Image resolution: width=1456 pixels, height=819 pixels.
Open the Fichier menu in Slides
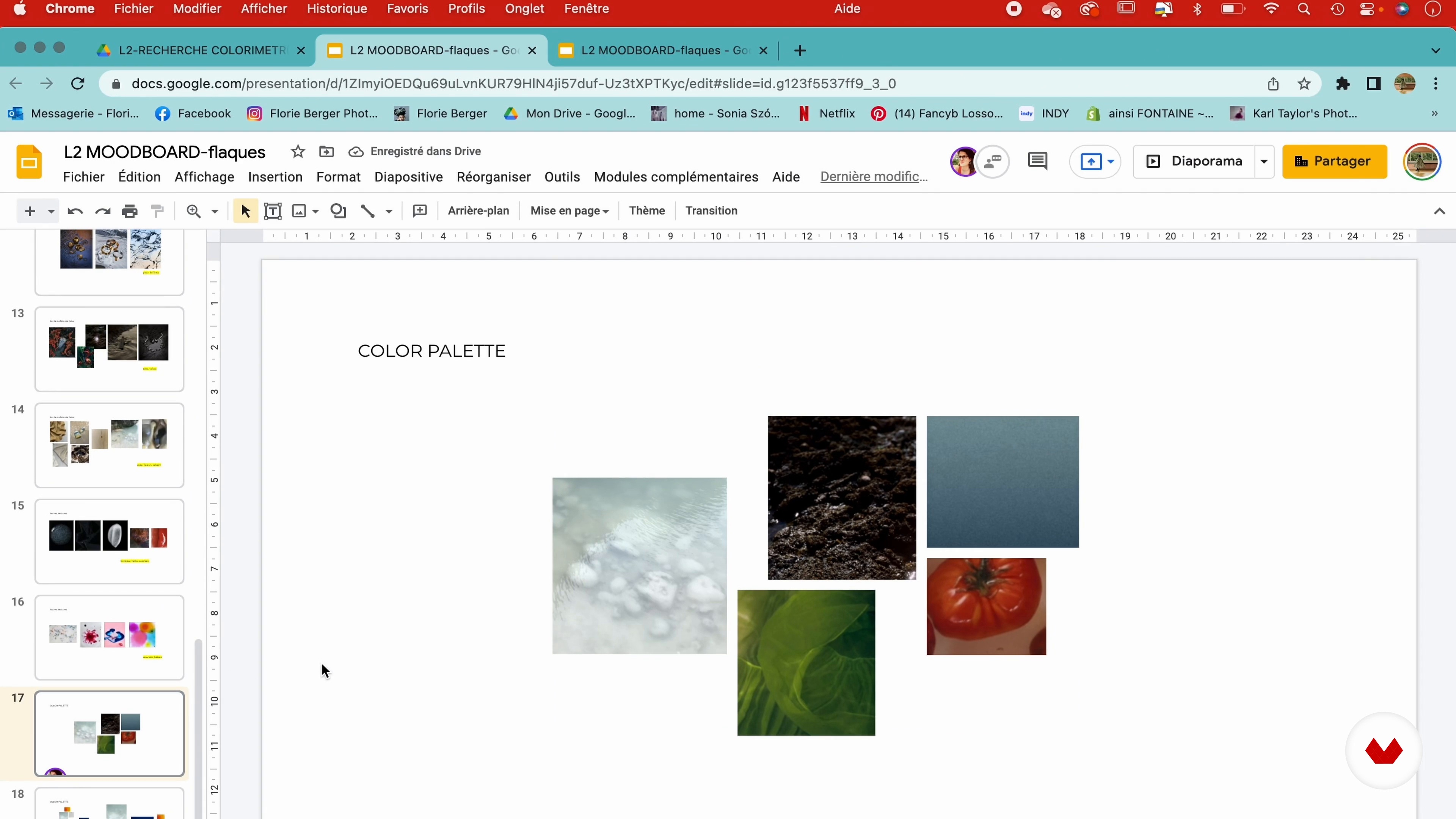(84, 177)
